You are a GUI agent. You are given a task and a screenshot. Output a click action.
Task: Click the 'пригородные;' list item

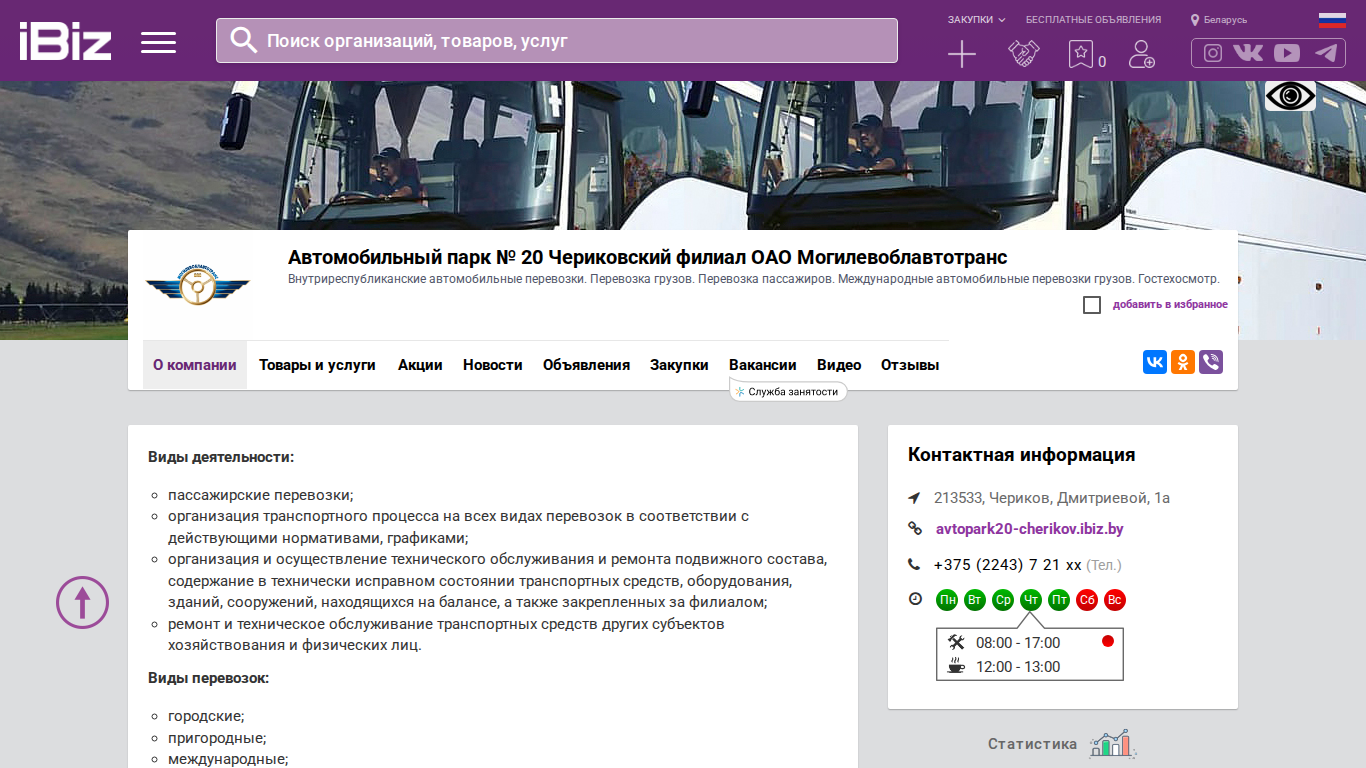(x=217, y=738)
